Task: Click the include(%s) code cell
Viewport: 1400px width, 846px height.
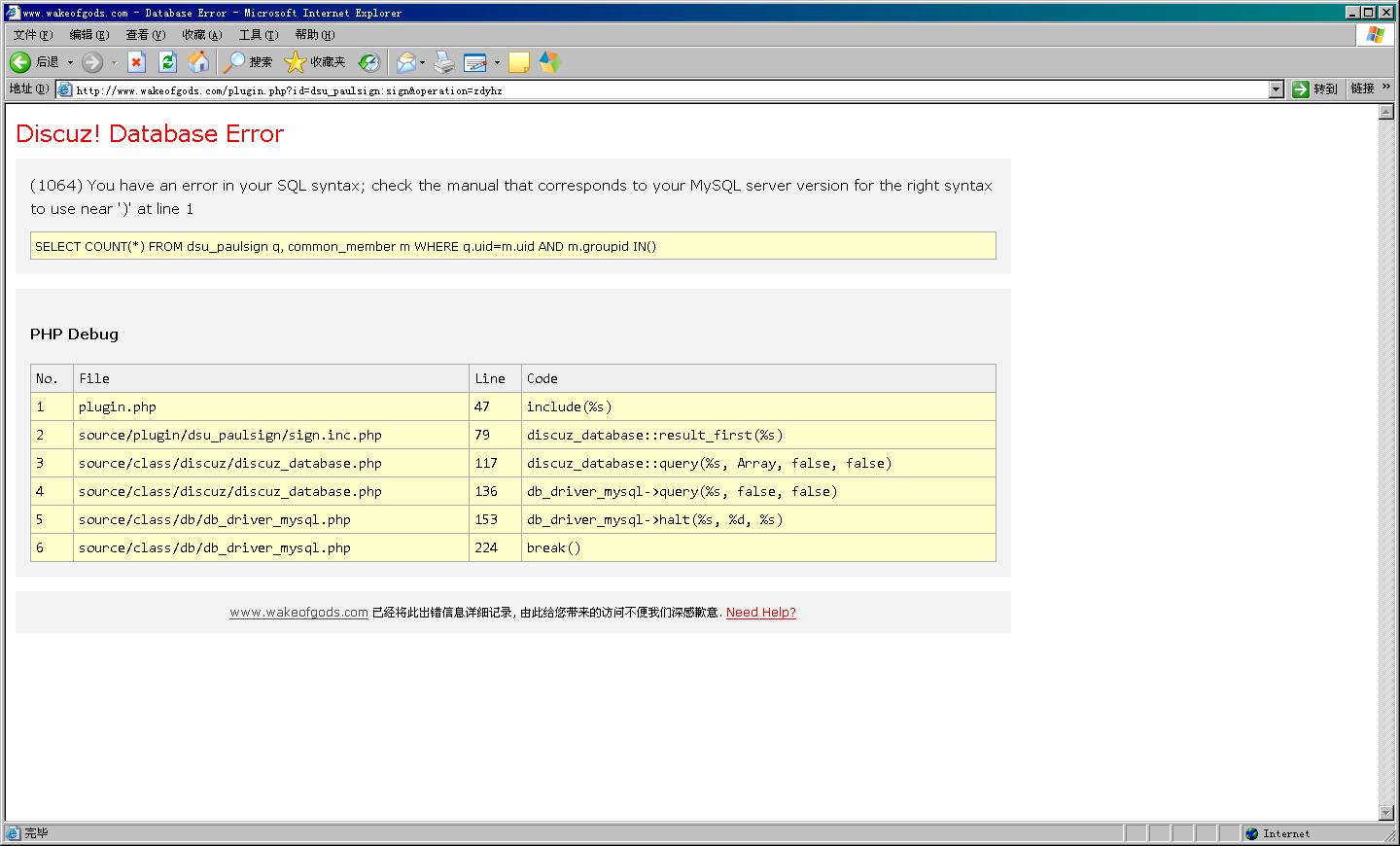Action: tap(758, 406)
